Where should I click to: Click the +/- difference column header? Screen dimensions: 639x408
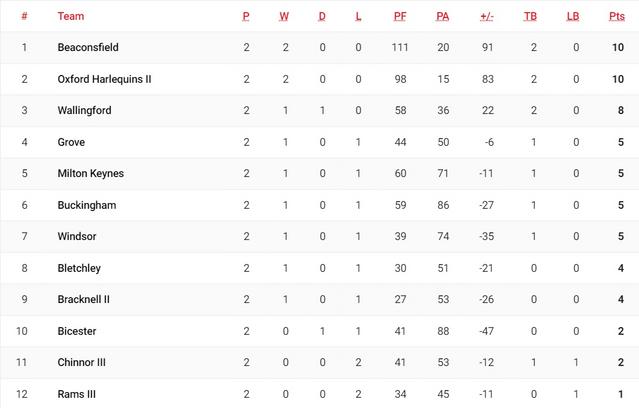point(487,16)
